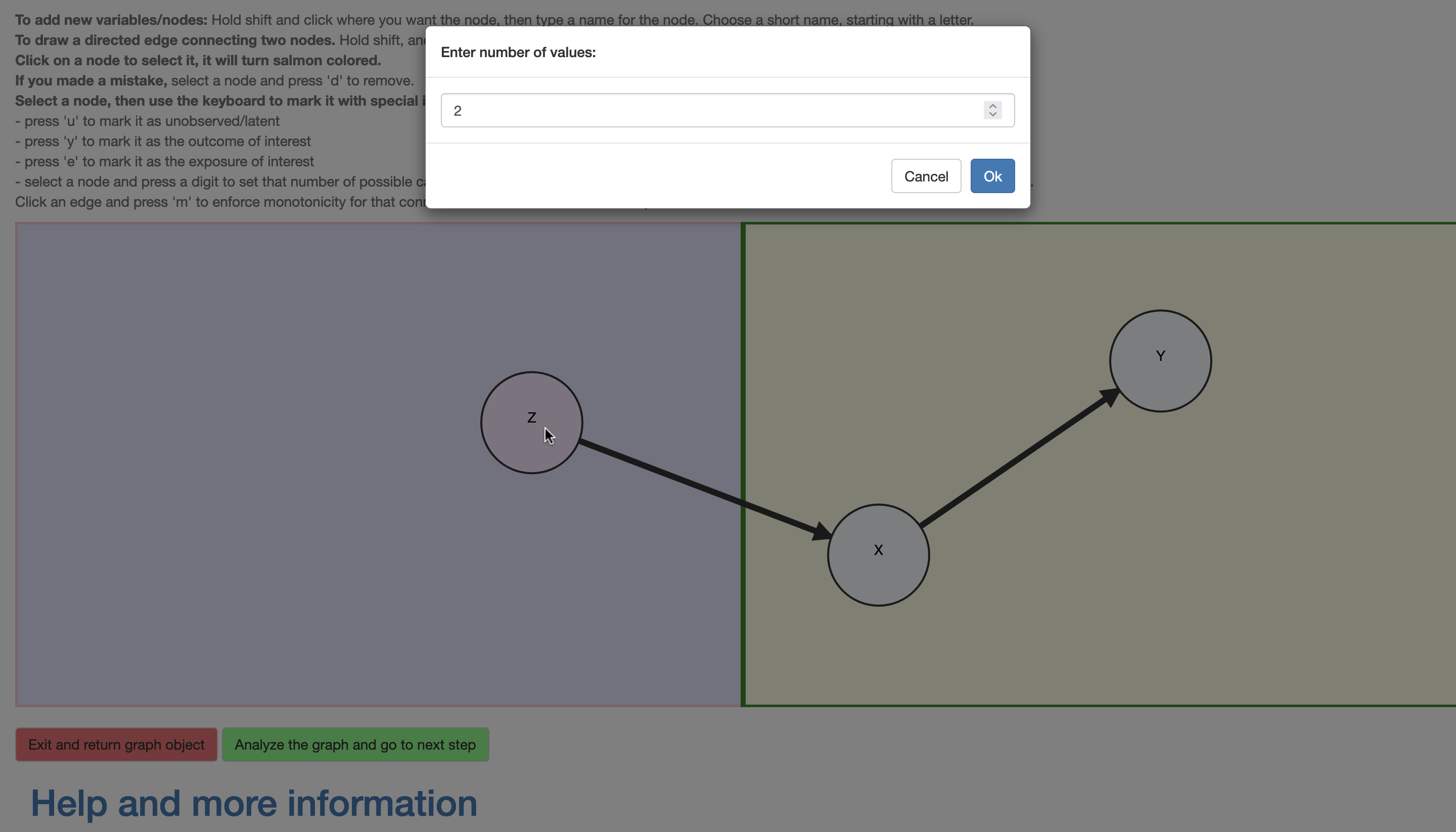The image size is (1456, 832).
Task: Select node X in the graph
Action: (x=878, y=554)
